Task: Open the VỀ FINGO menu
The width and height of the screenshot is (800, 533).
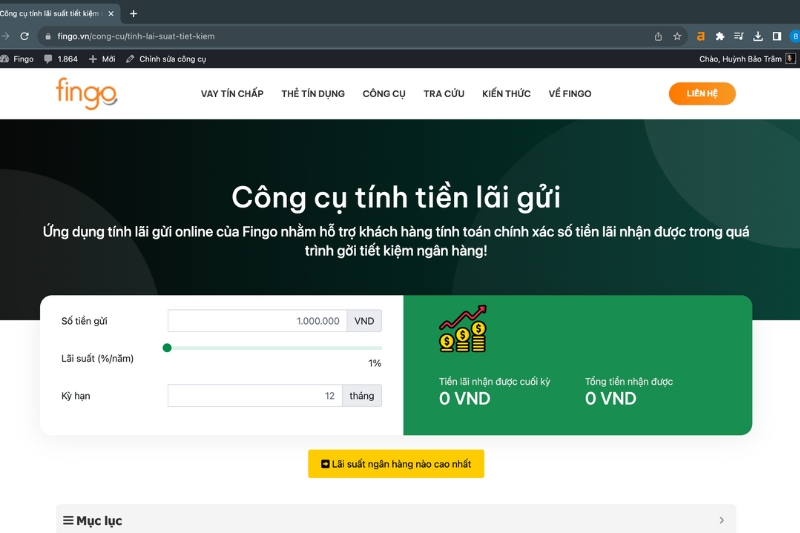Action: point(570,94)
